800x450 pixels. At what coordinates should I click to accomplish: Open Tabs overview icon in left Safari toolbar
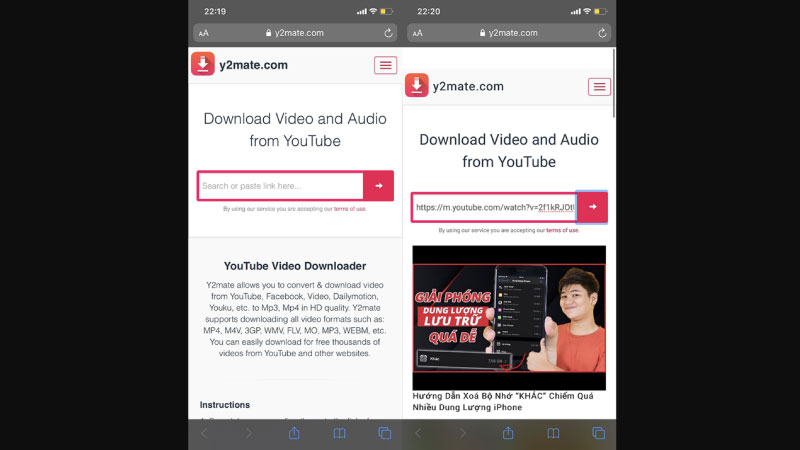point(385,433)
